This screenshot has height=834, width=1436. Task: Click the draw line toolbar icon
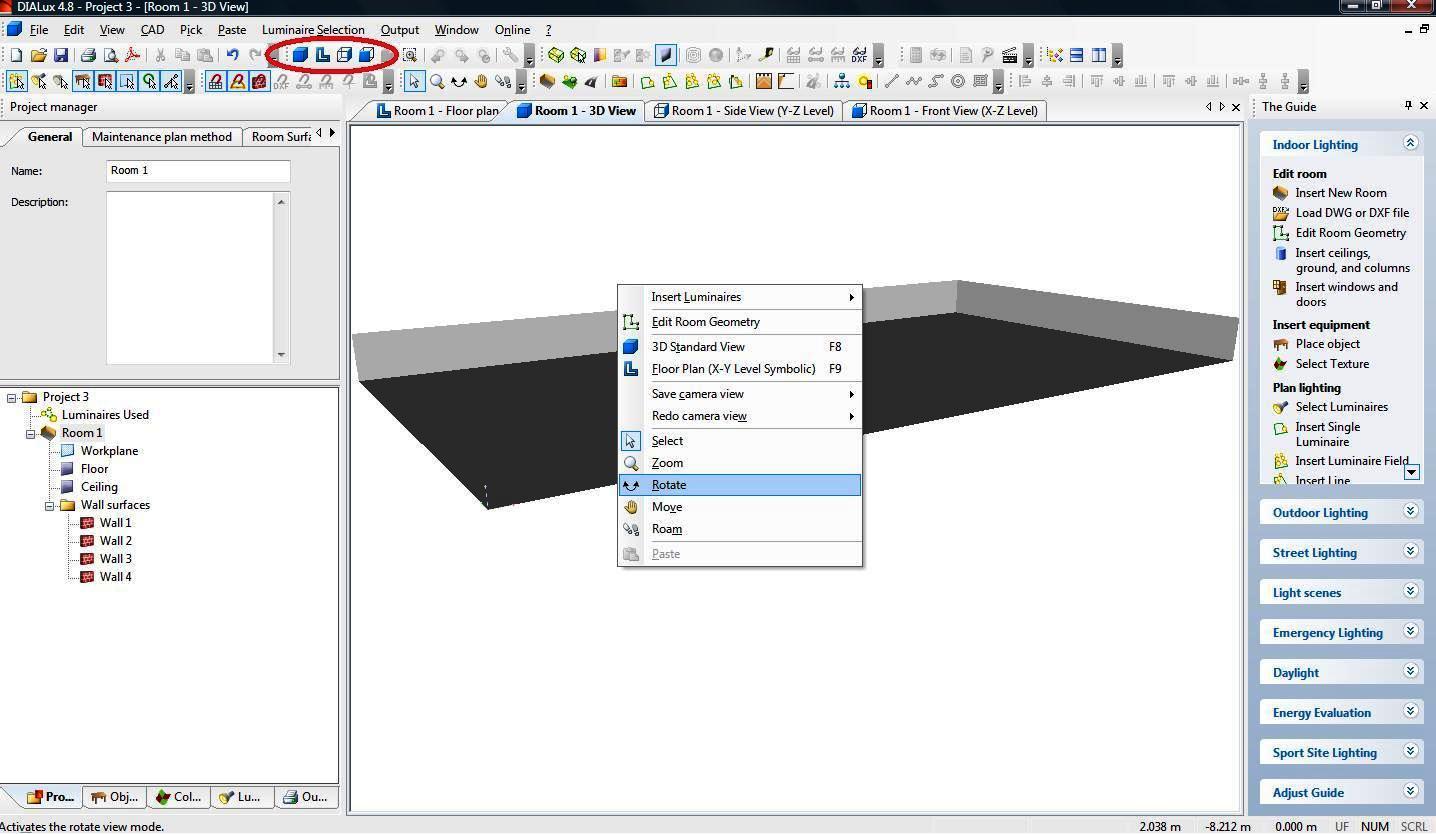[891, 81]
